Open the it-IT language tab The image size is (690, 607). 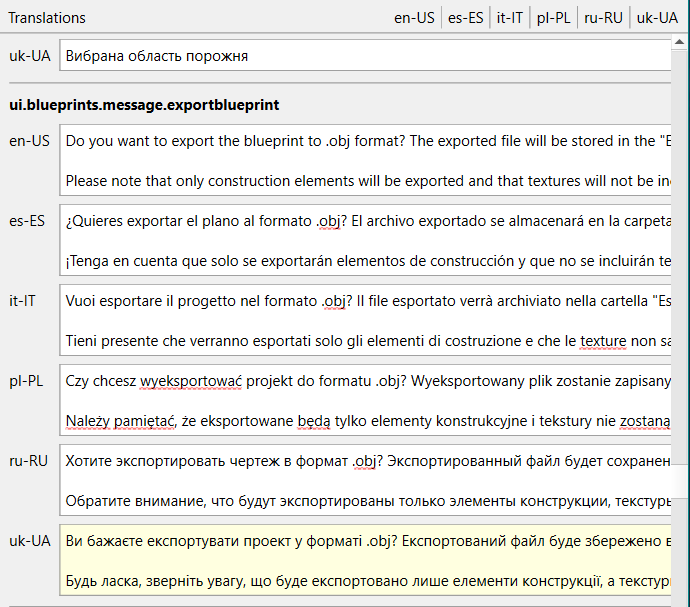pyautogui.click(x=510, y=18)
